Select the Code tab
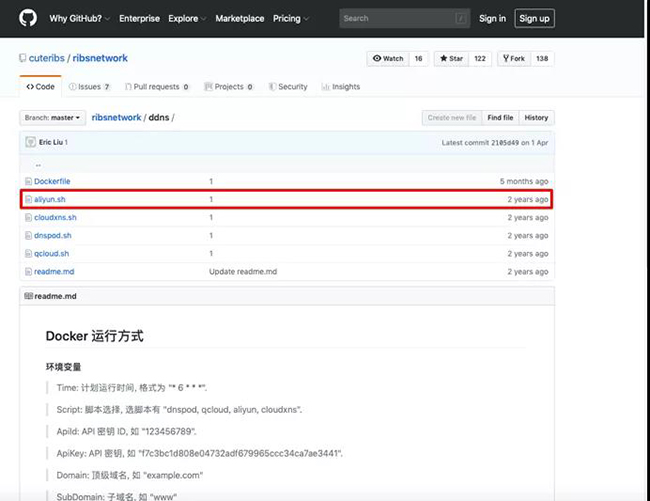 [x=41, y=87]
